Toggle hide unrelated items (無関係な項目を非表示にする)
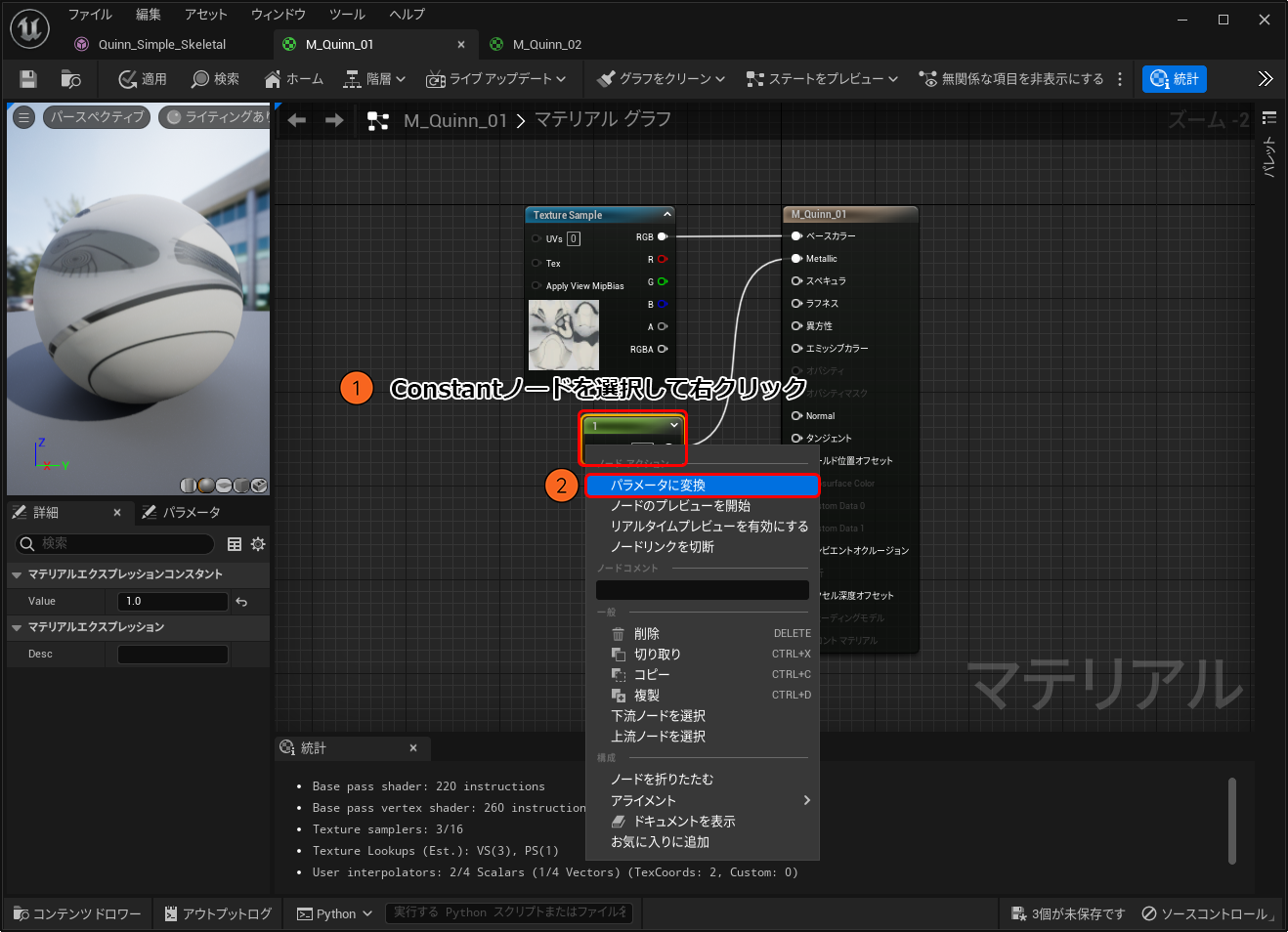This screenshot has width=1288, height=932. click(x=1011, y=79)
